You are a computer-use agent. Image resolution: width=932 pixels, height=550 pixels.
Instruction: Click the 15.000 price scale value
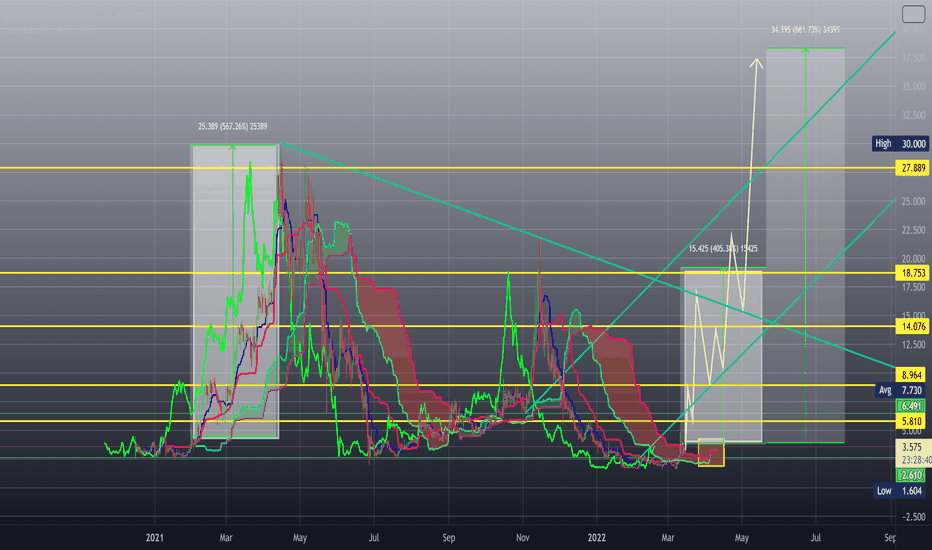(914, 316)
